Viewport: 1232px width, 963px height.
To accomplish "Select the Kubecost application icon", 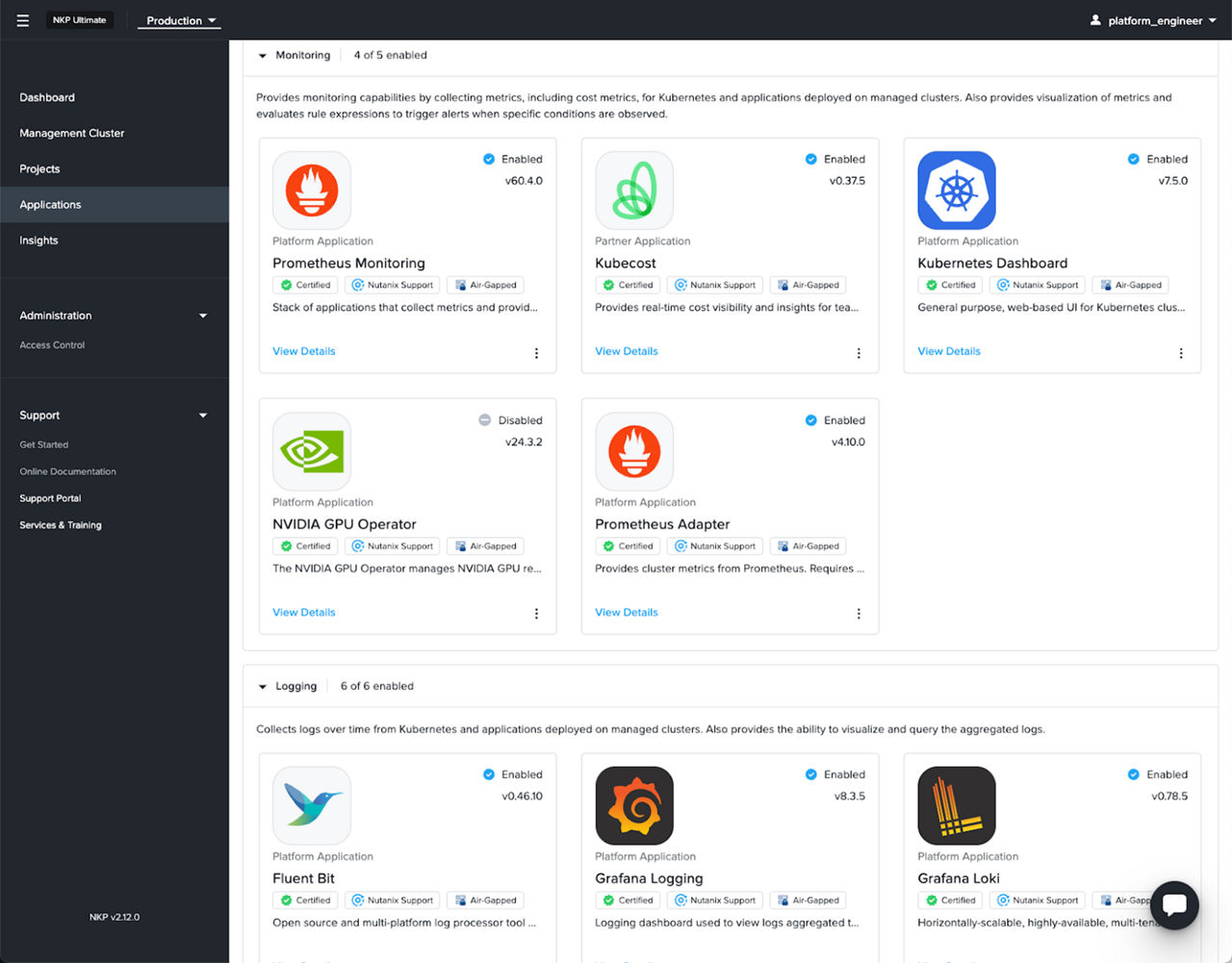I will click(x=634, y=190).
